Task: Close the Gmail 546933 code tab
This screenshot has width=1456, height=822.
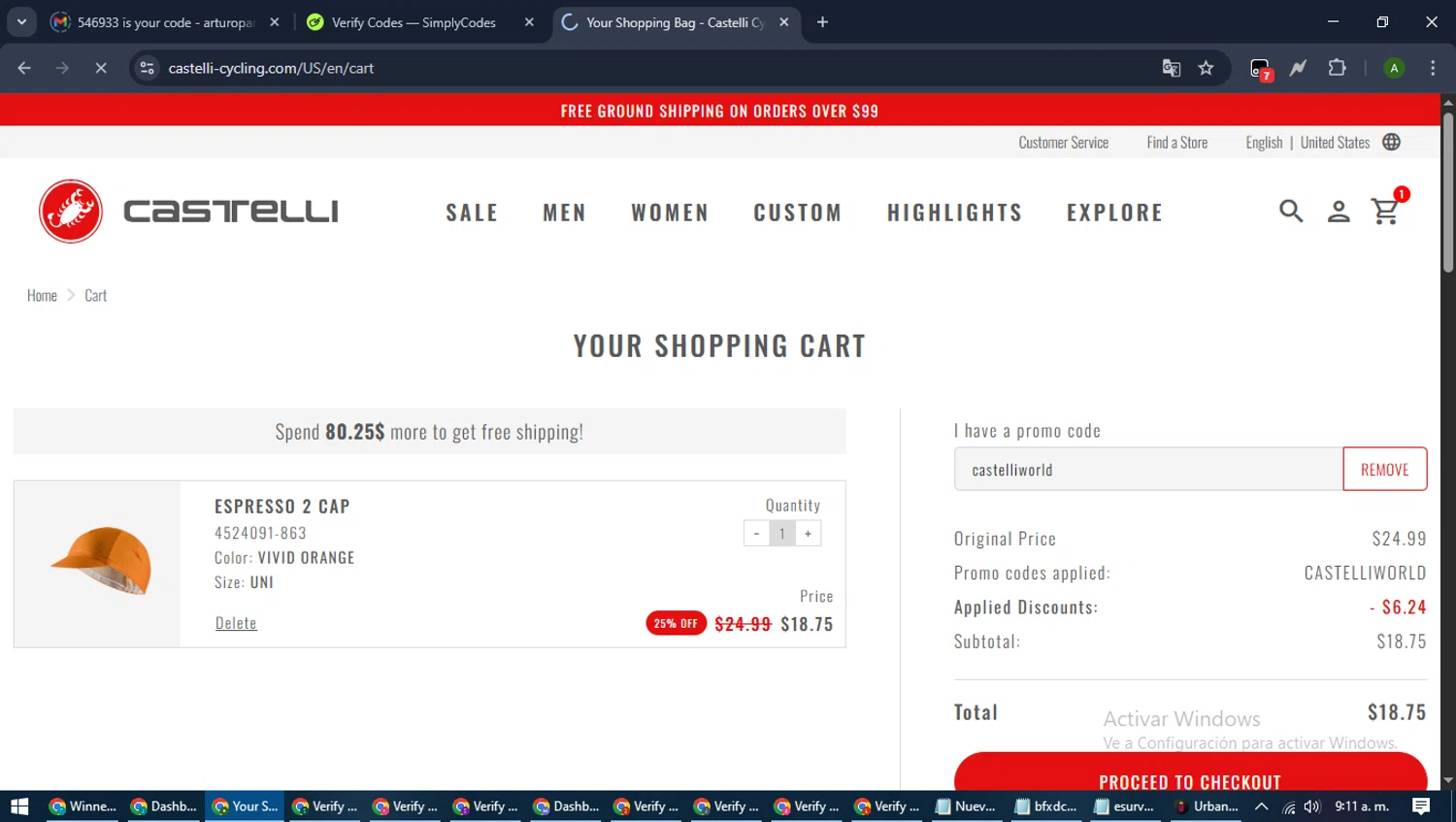Action: click(x=275, y=21)
